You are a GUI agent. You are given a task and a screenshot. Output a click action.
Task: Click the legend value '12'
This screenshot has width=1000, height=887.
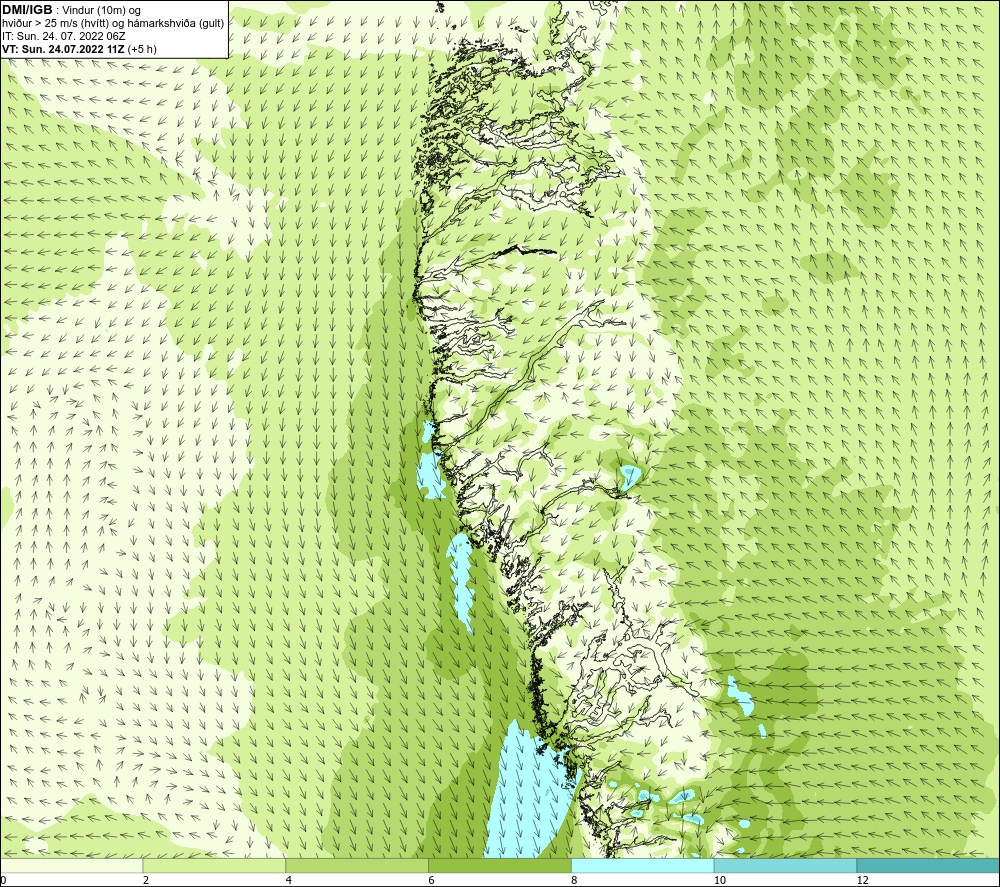pyautogui.click(x=863, y=881)
